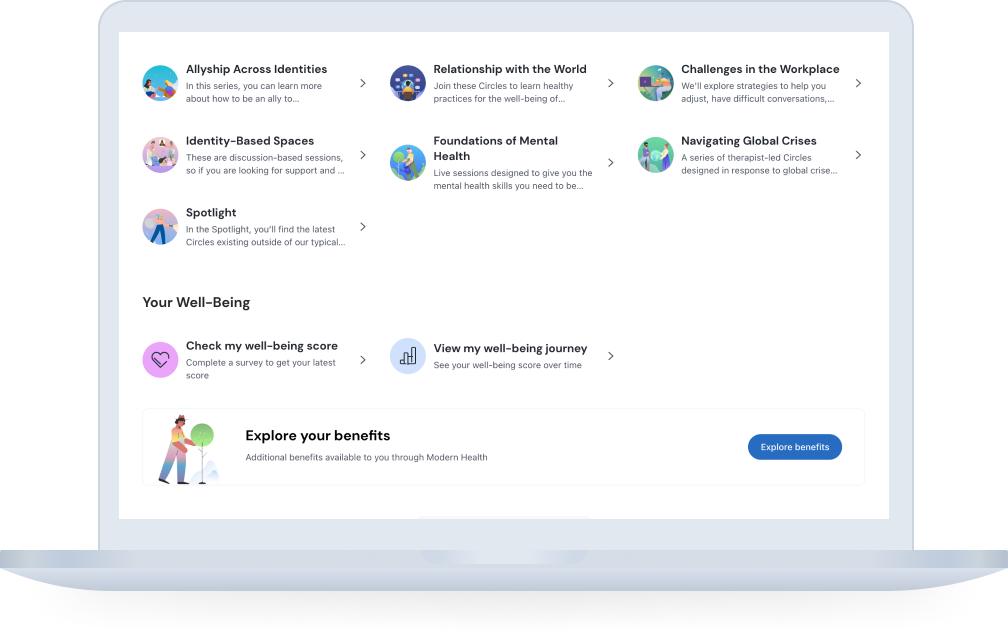Click the Allyship Across Identities circle icon
This screenshot has height=635, width=1008.
pyautogui.click(x=160, y=83)
